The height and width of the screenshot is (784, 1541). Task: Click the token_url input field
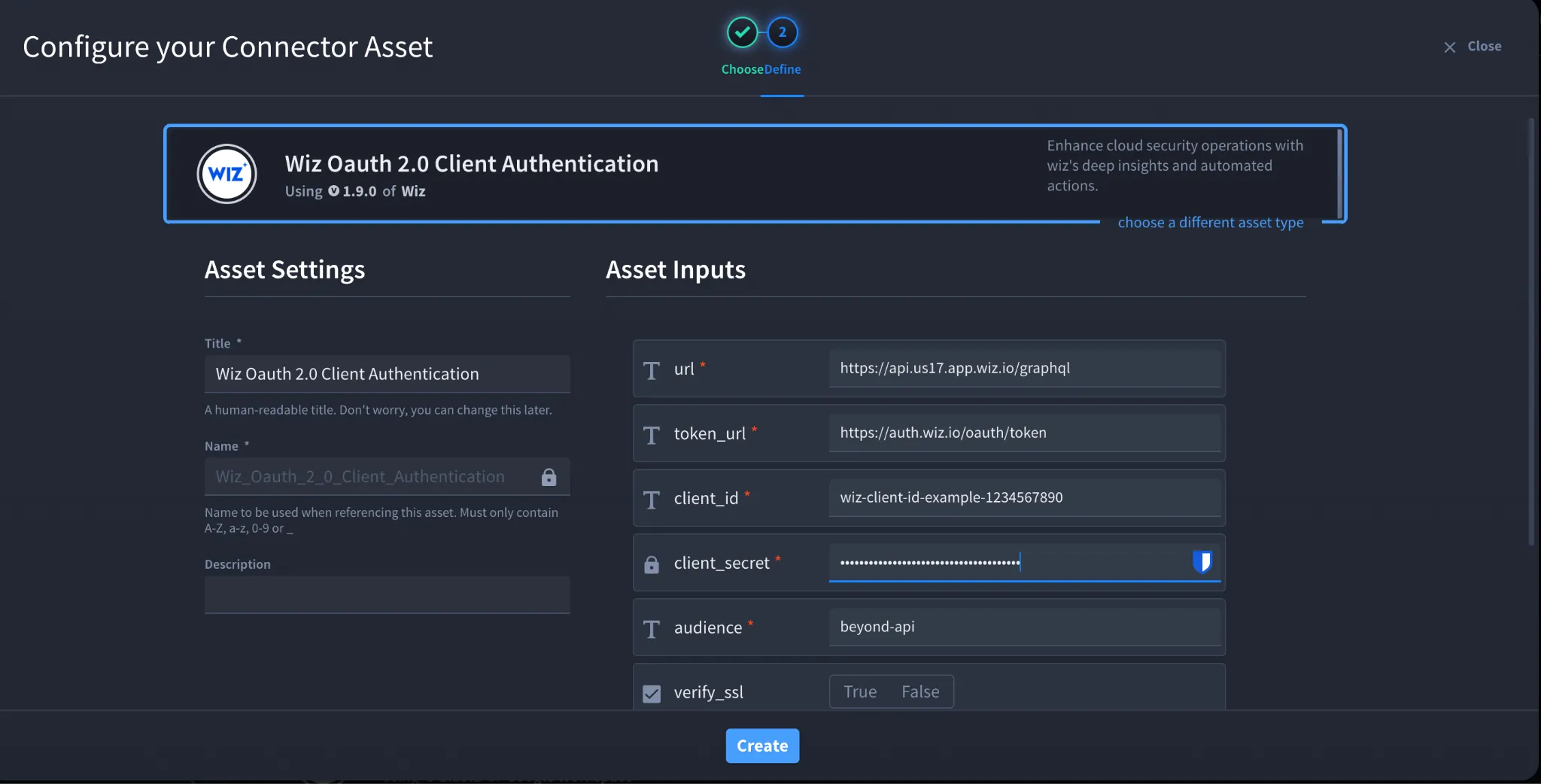(1025, 433)
